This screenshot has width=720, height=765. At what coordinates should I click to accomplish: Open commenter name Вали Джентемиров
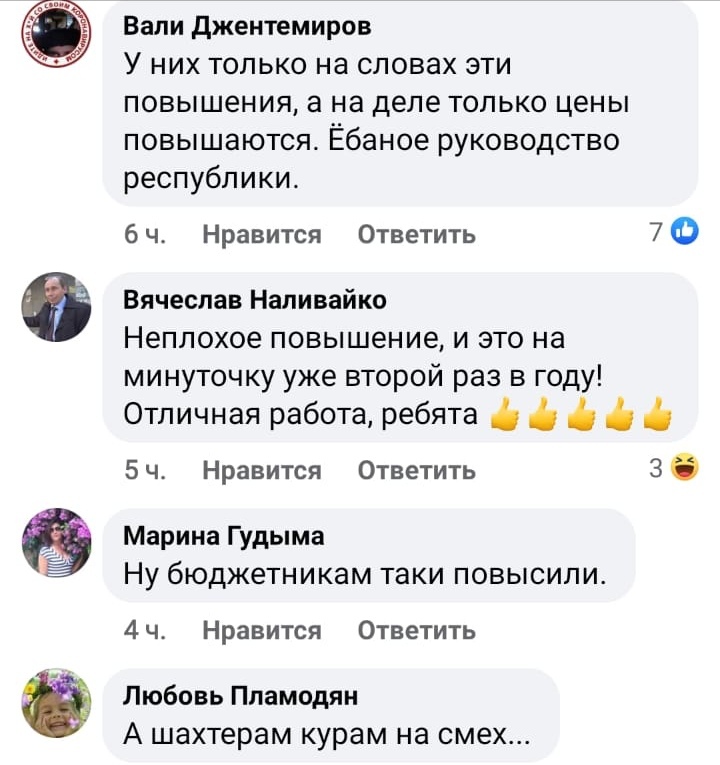tap(247, 26)
